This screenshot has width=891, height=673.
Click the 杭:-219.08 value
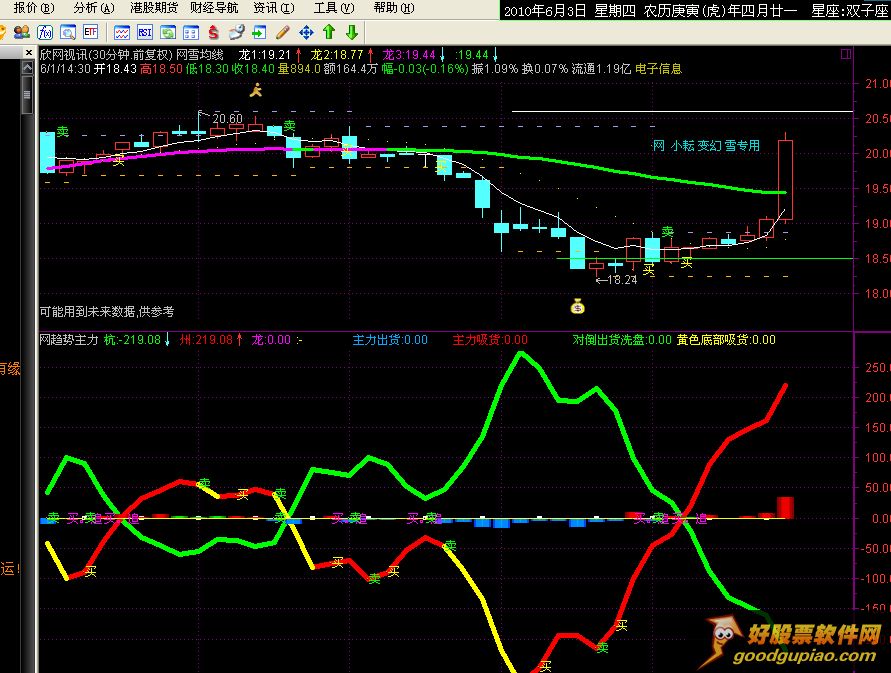point(132,340)
